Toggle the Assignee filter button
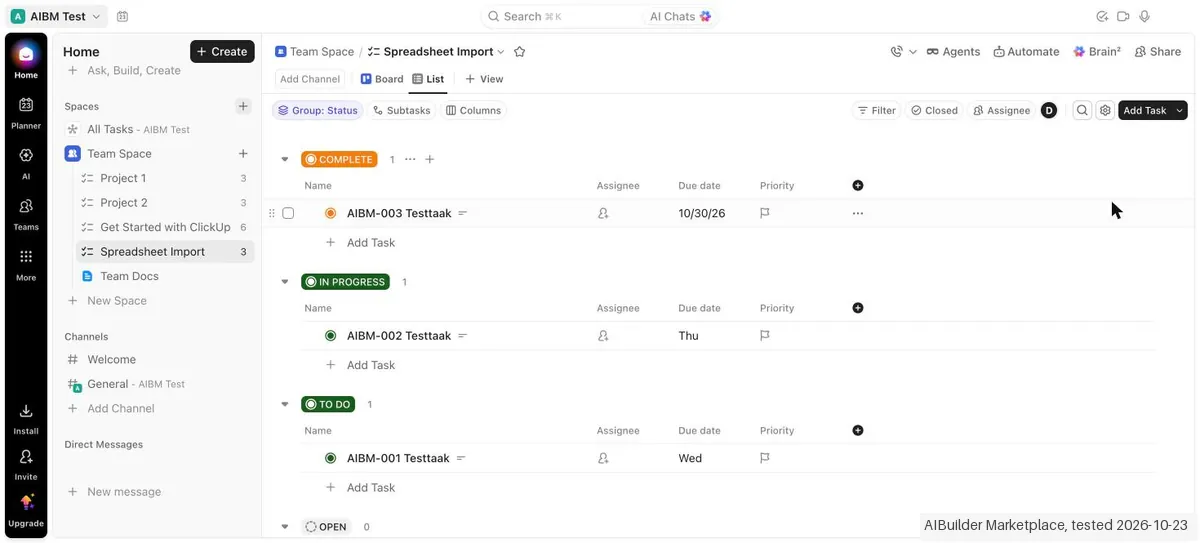The width and height of the screenshot is (1200, 543). [1002, 110]
